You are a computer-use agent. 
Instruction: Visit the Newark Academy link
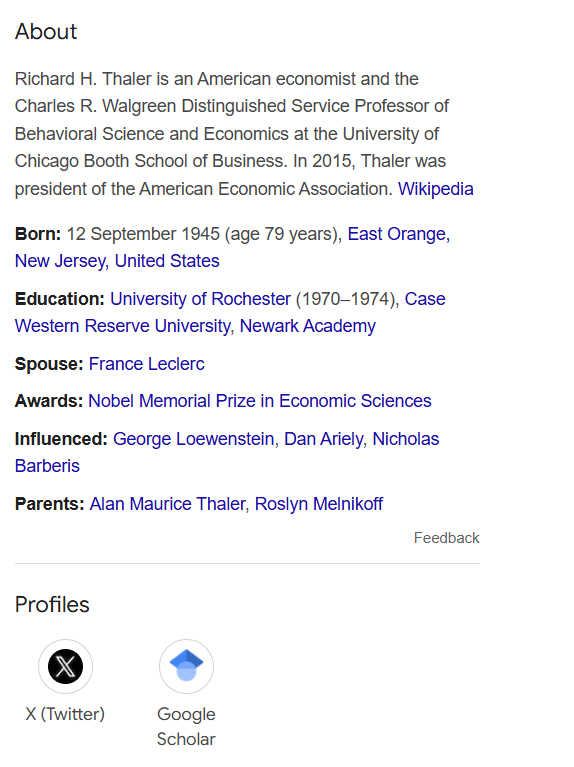point(307,326)
